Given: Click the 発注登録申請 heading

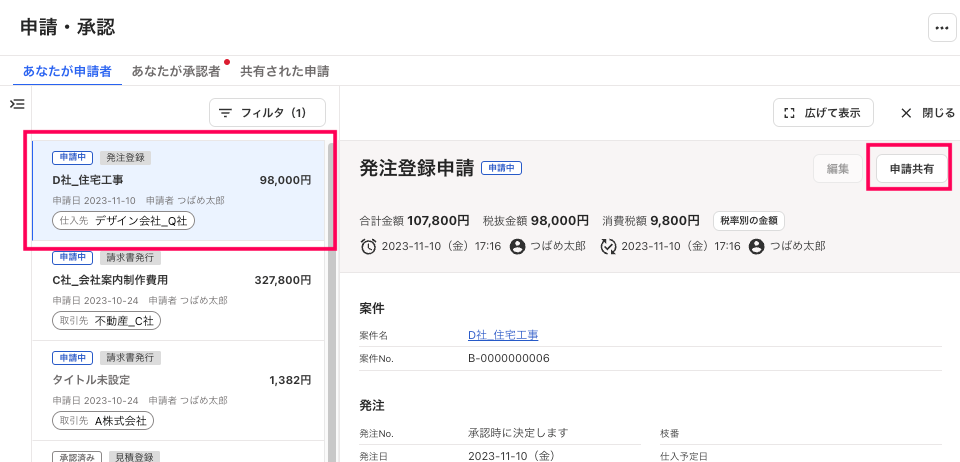Looking at the screenshot, I should pyautogui.click(x=416, y=168).
